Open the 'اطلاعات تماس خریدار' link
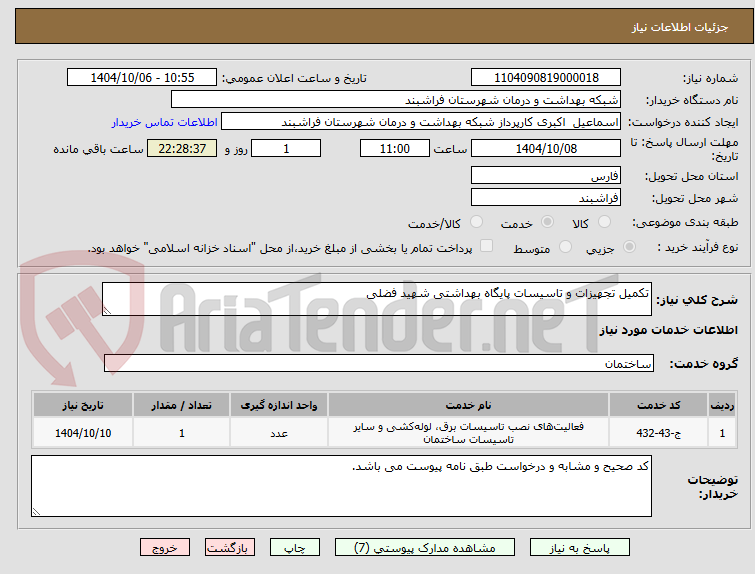 coord(165,122)
